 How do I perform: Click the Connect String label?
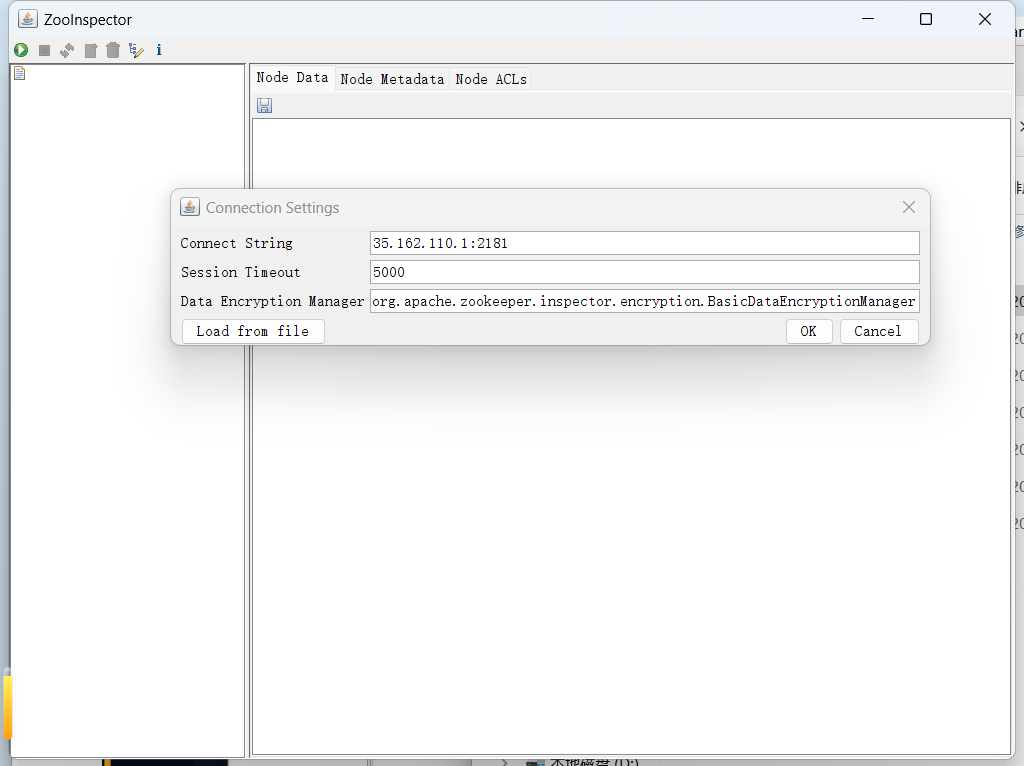[236, 243]
